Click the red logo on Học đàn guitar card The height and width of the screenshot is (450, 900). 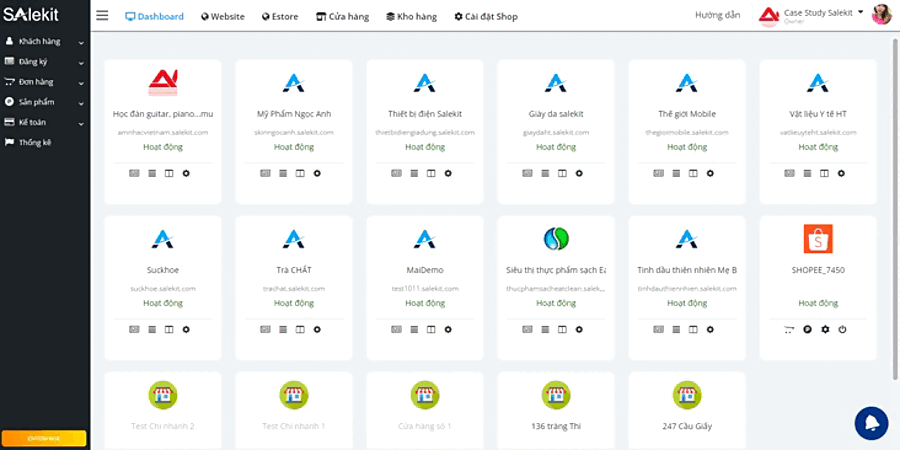click(163, 83)
